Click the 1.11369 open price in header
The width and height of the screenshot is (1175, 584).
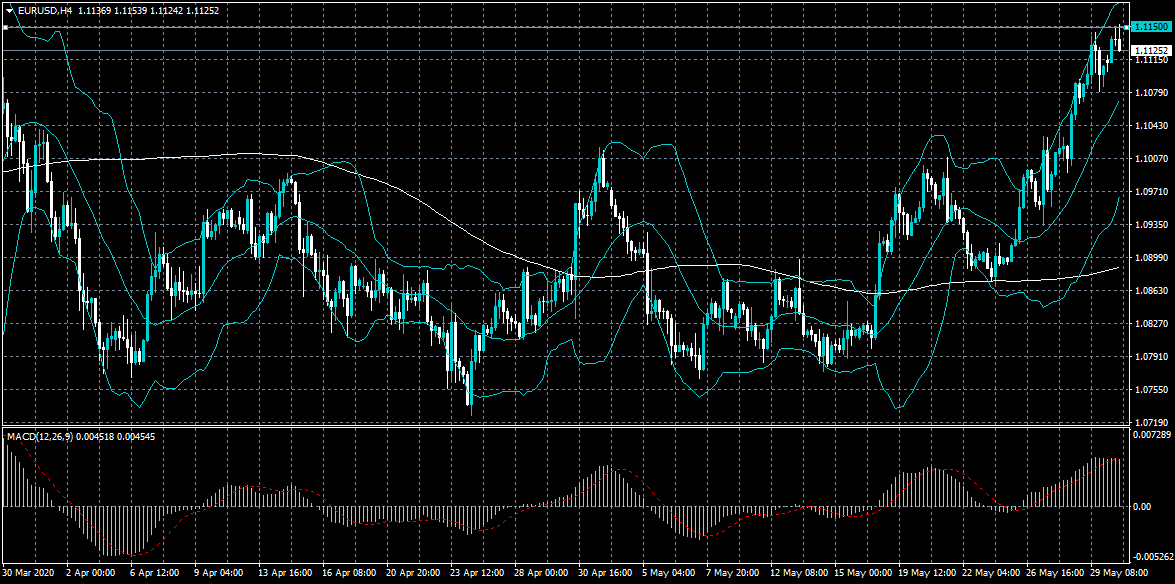[x=97, y=9]
